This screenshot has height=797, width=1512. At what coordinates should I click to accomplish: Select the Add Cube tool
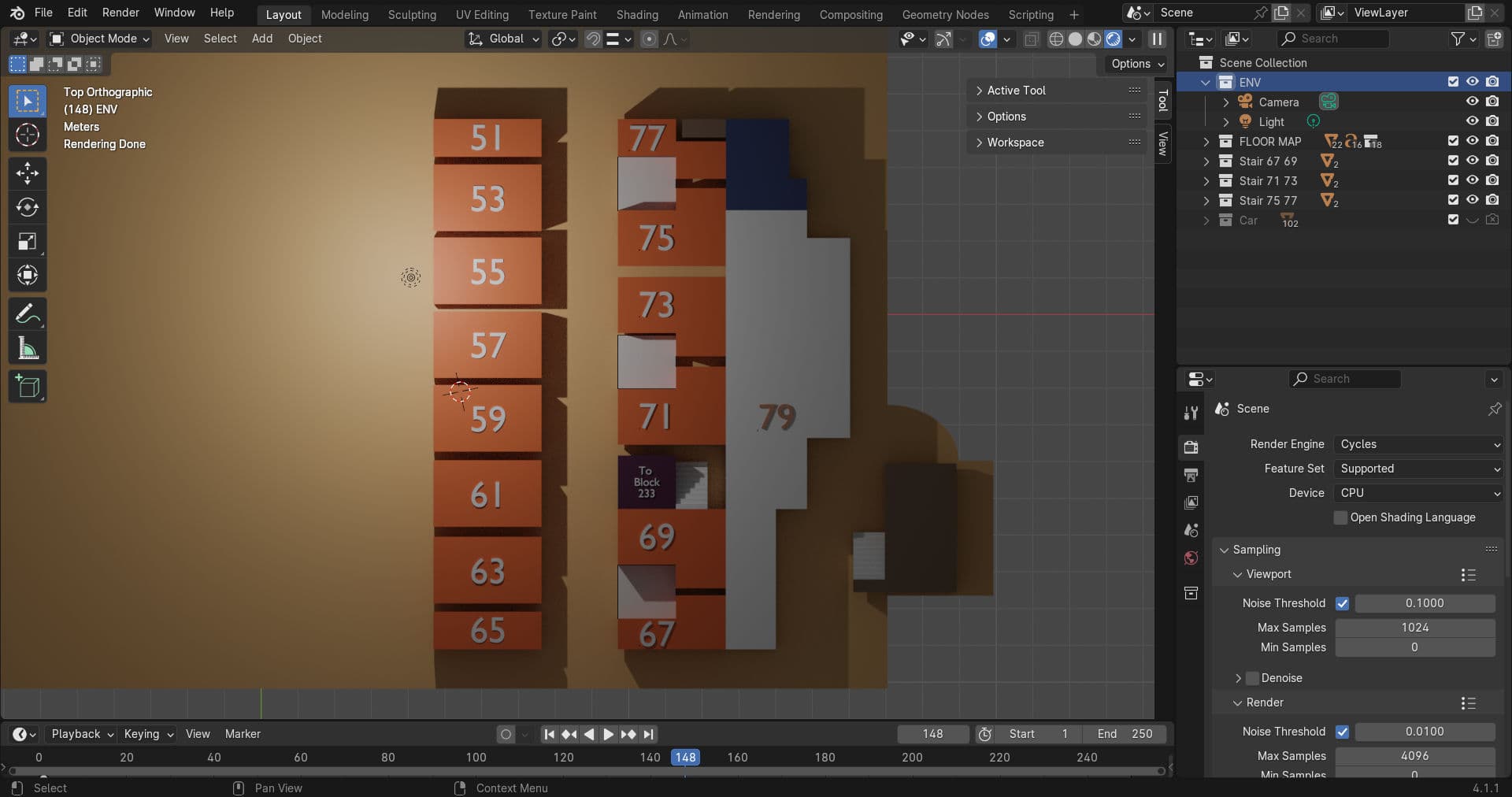28,386
